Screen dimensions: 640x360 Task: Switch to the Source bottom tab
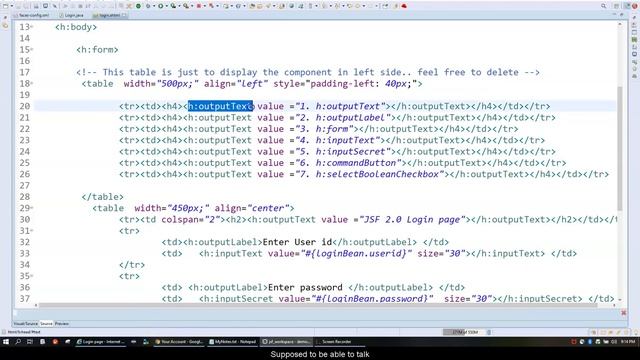46,324
